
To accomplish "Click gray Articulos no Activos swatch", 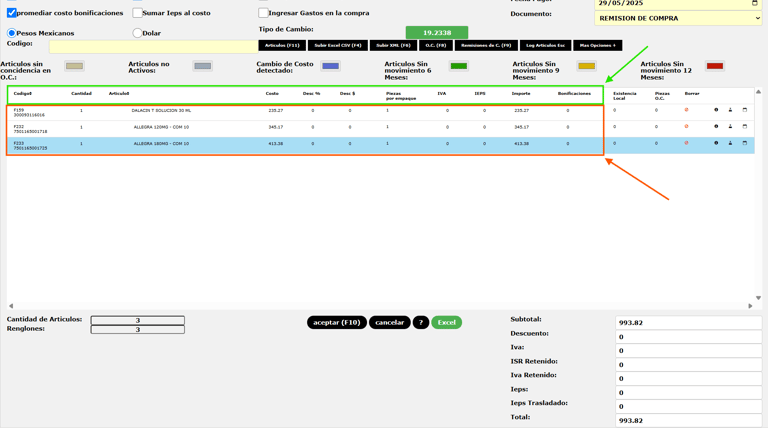I will (202, 66).
